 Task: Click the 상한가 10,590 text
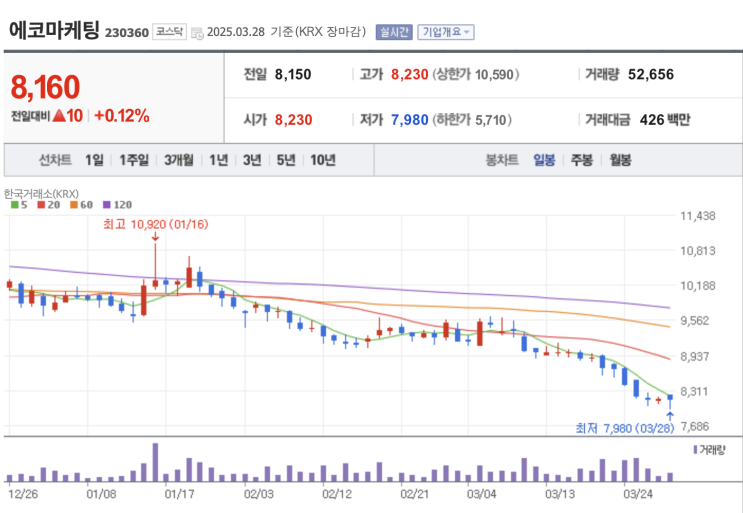tap(476, 74)
